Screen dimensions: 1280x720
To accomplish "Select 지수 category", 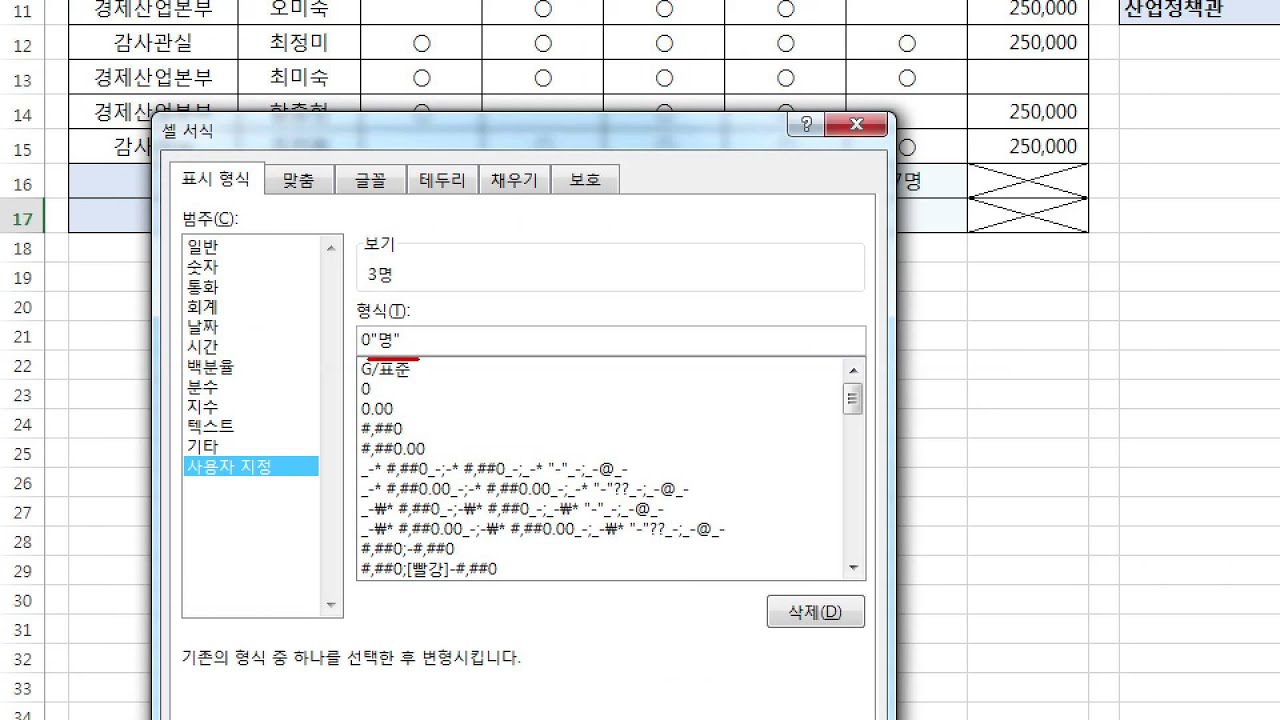I will [251, 407].
